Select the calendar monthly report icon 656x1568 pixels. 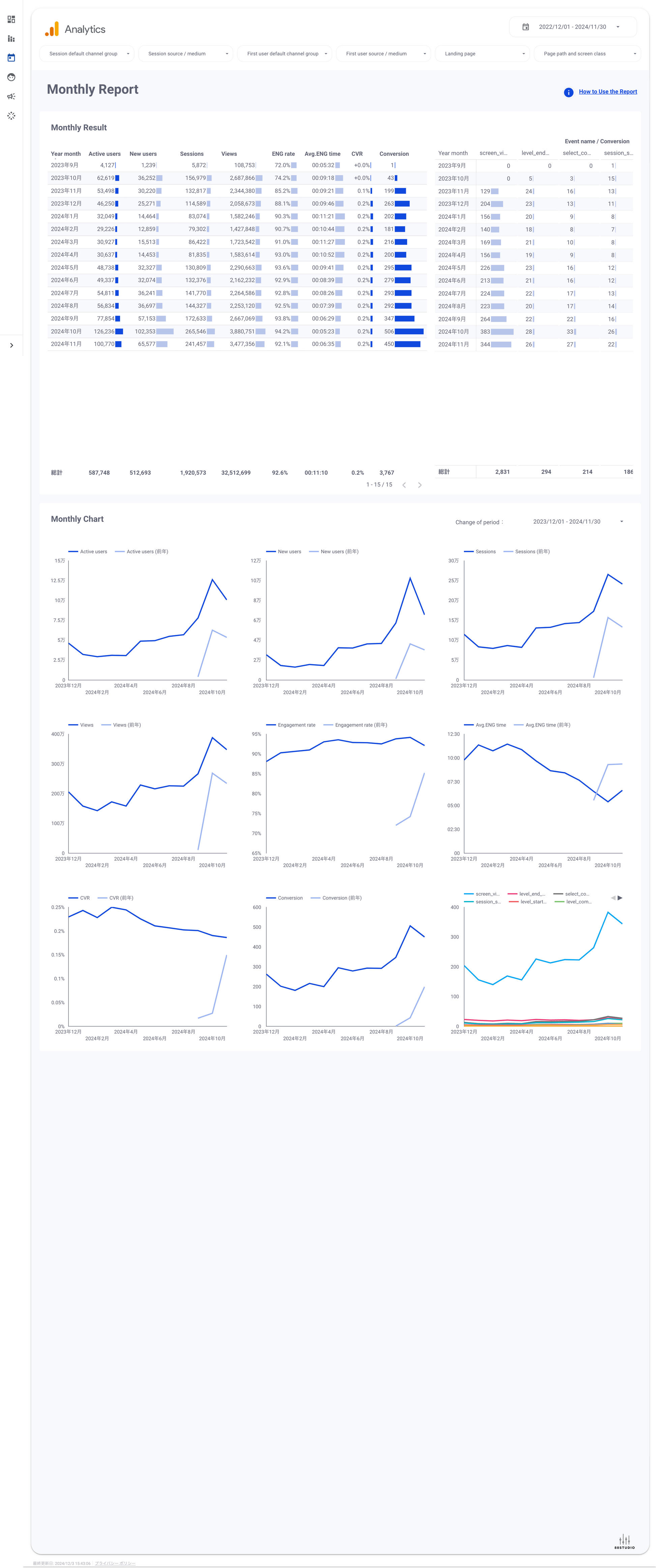11,58
